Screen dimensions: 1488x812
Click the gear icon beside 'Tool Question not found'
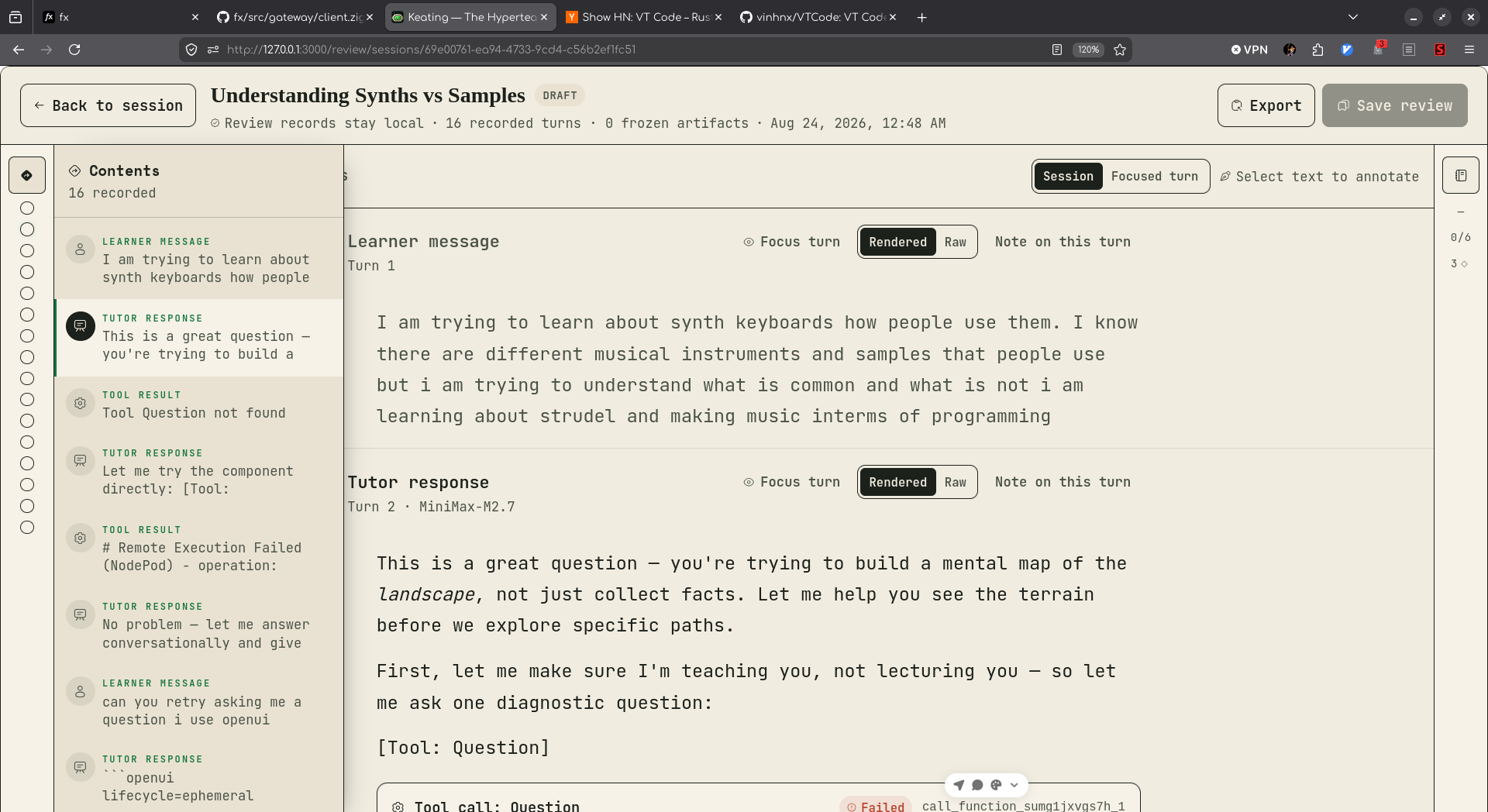tap(80, 403)
